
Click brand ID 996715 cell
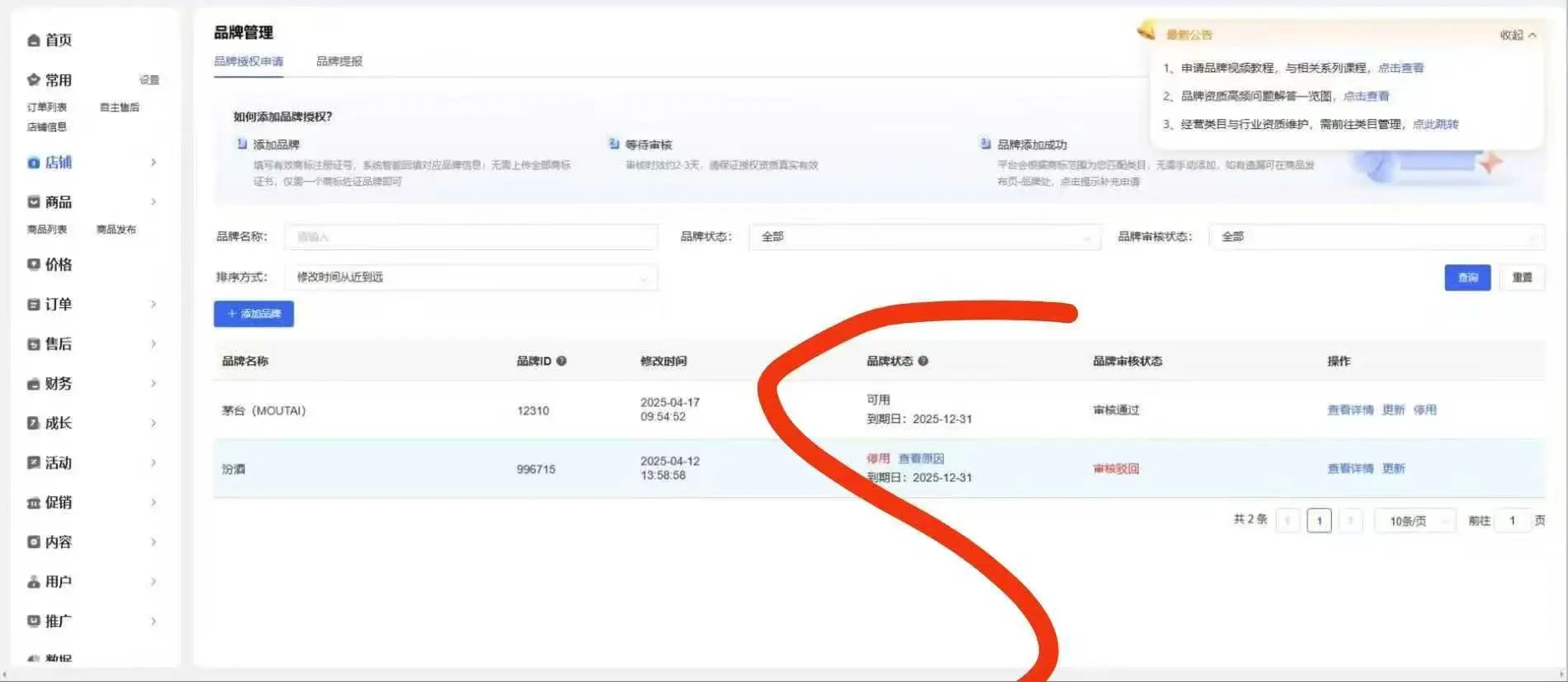pos(536,469)
